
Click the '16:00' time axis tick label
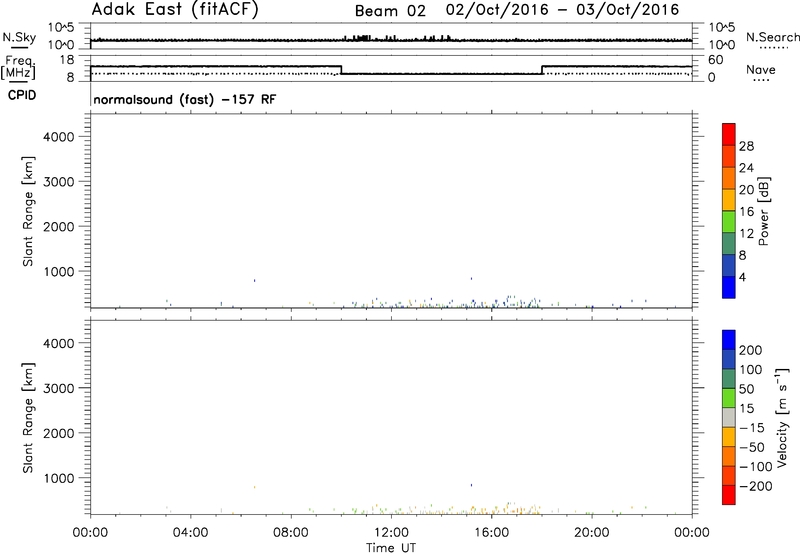[491, 533]
